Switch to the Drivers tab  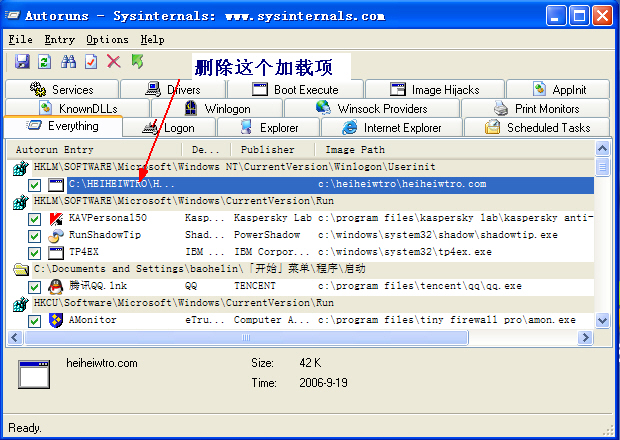coord(173,89)
